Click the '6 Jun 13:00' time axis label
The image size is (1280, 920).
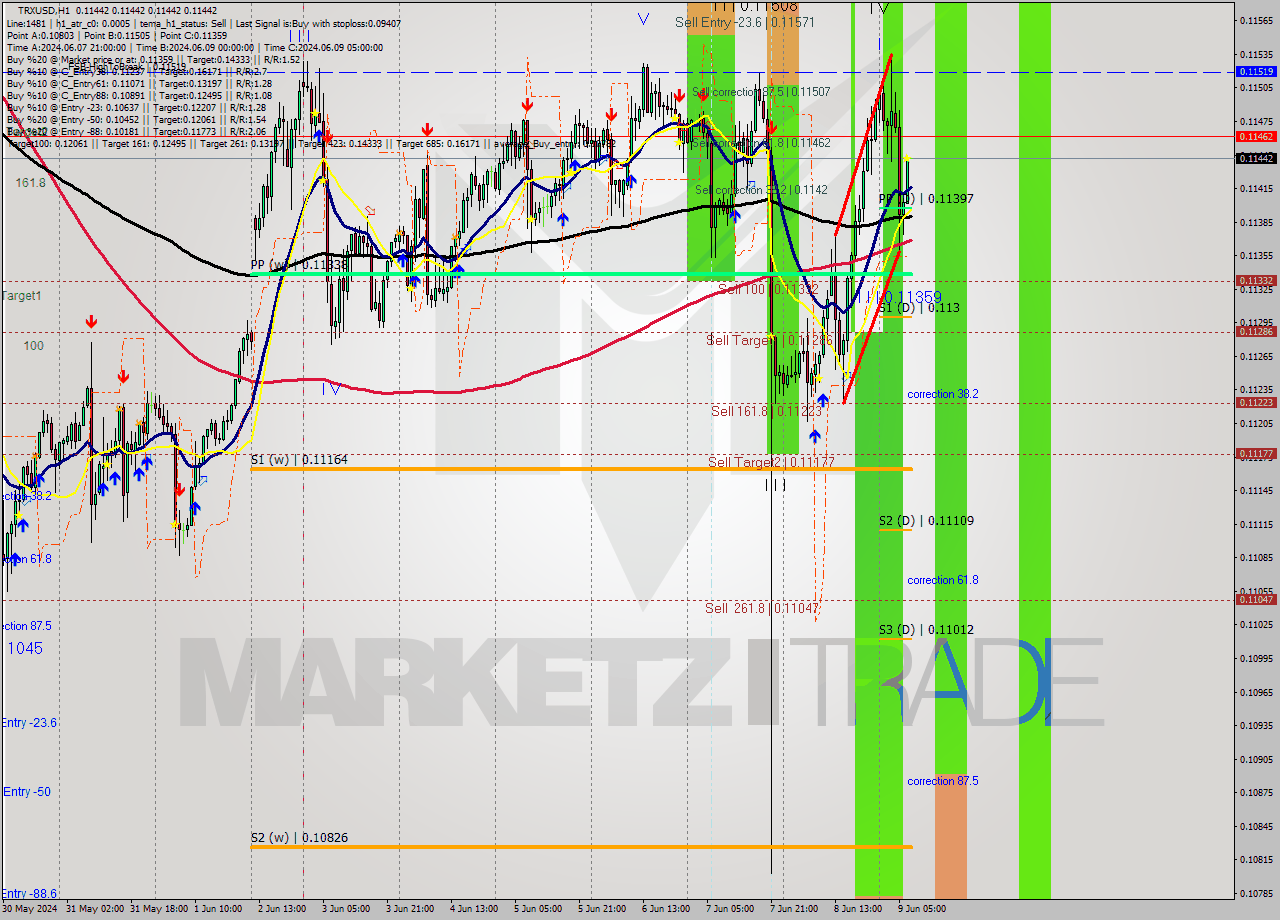point(666,909)
